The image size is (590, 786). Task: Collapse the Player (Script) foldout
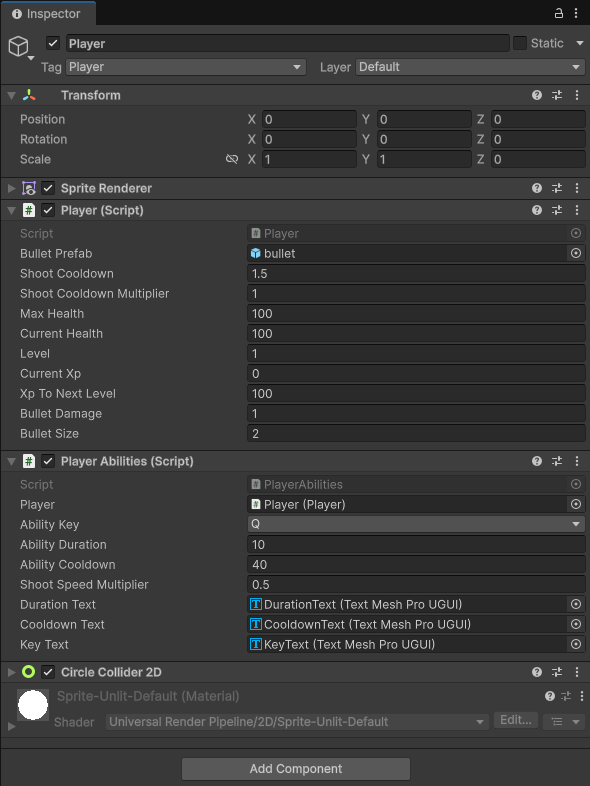coord(12,211)
